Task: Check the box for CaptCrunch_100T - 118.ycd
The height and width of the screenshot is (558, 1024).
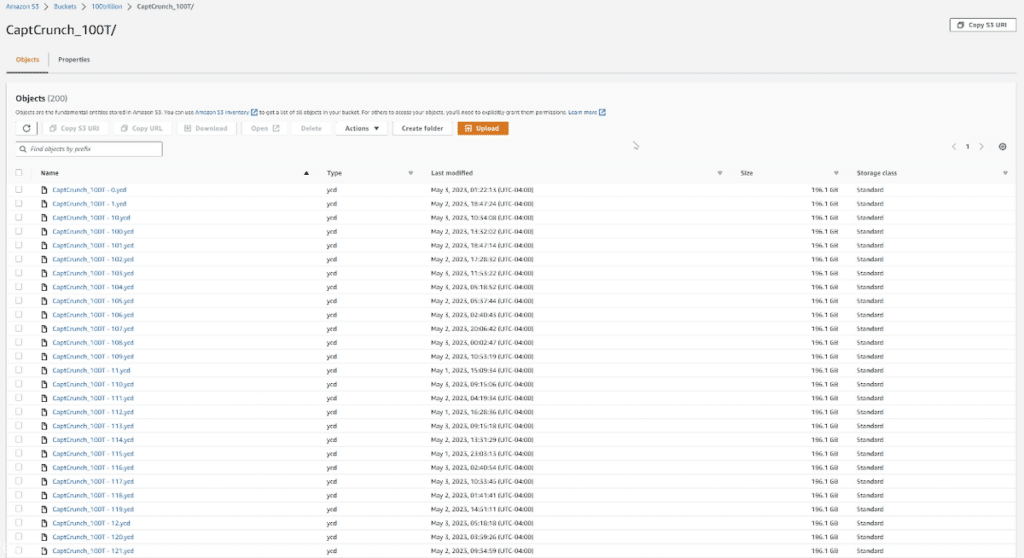Action: click(x=19, y=495)
